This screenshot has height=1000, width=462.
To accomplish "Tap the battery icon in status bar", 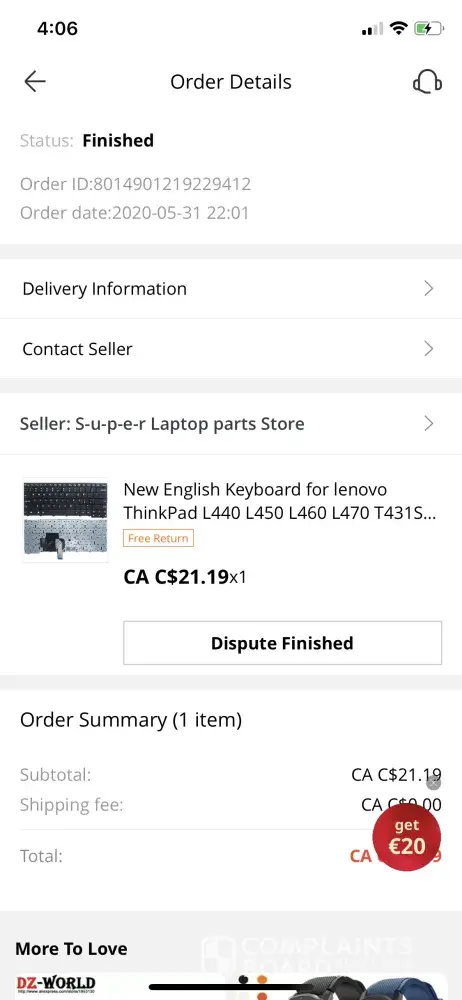I will tap(428, 28).
